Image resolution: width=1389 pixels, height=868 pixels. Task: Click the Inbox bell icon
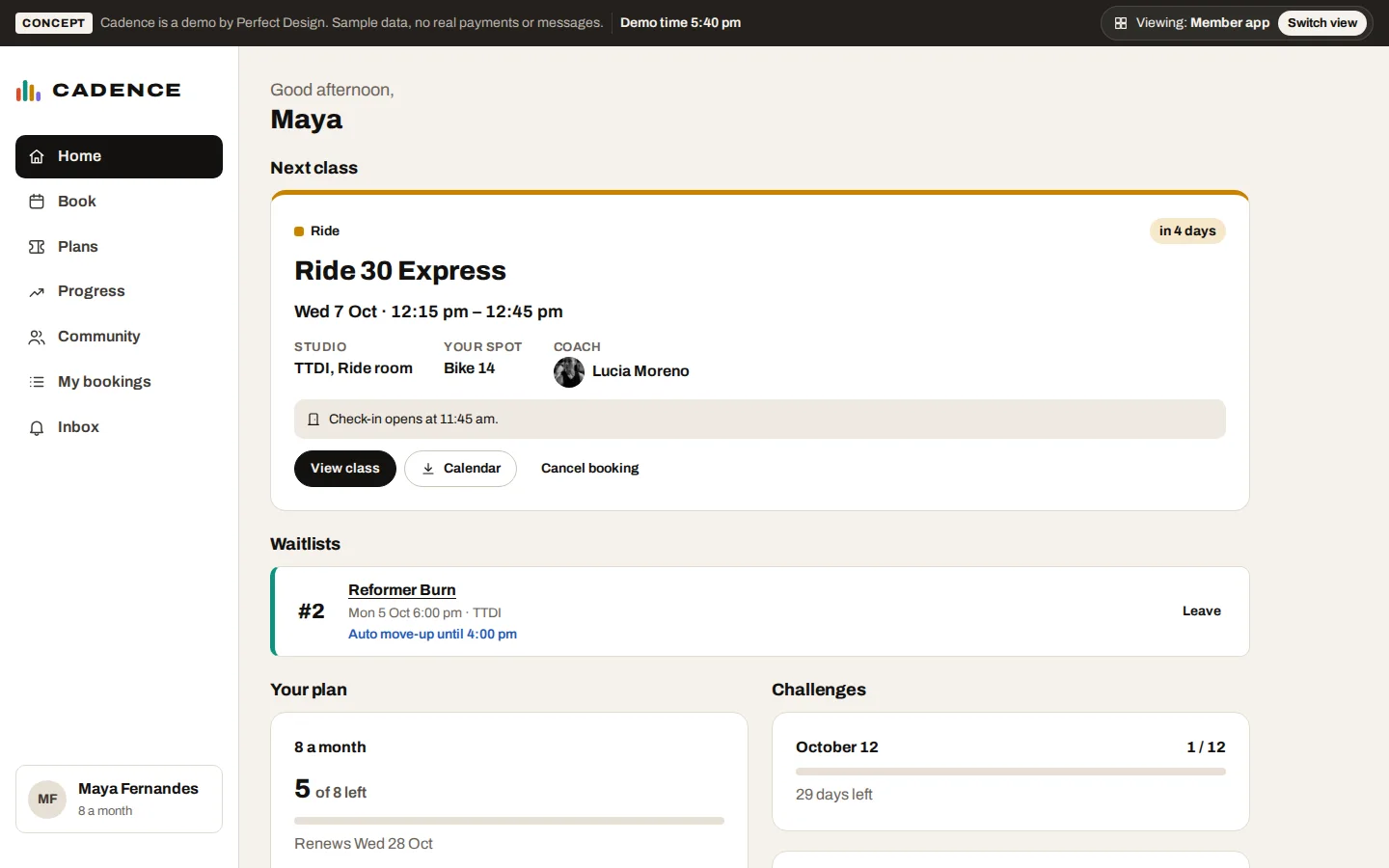click(x=37, y=427)
